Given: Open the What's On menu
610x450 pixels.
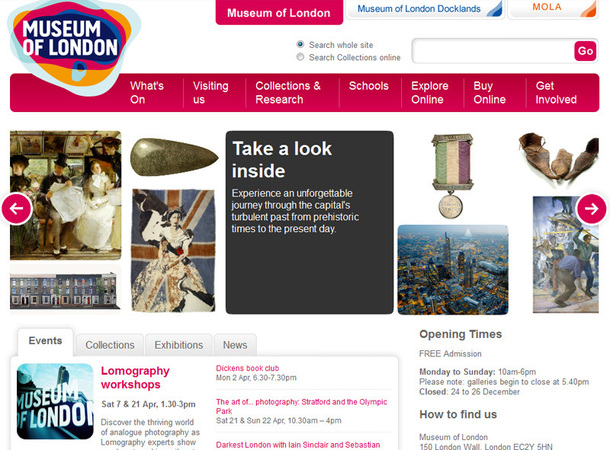Looking at the screenshot, I should (x=147, y=93).
